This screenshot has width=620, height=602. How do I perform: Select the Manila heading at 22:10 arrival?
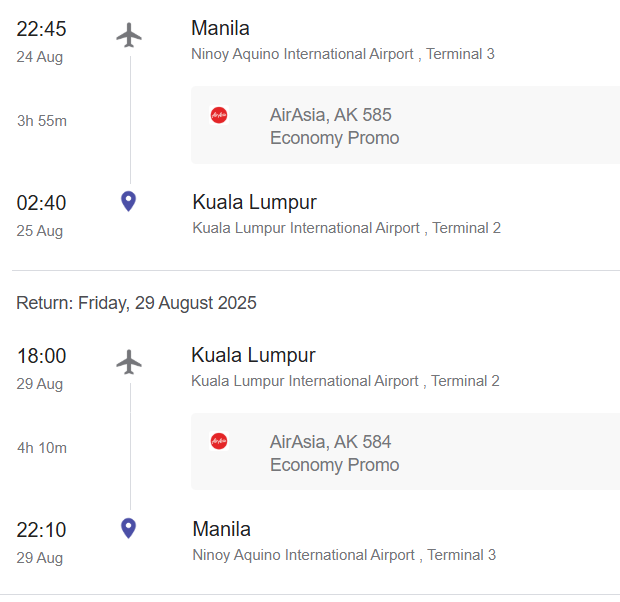tap(221, 529)
